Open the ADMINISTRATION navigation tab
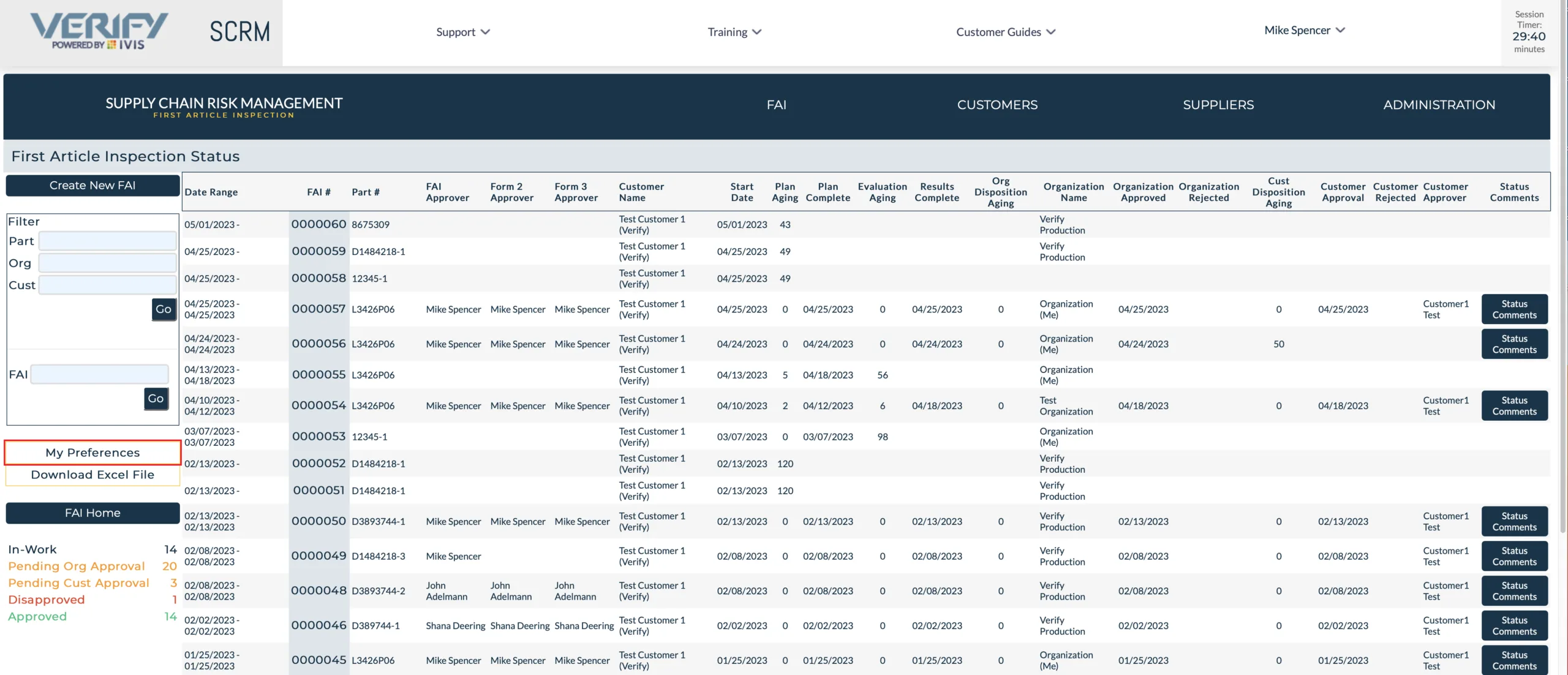1568x675 pixels. click(1439, 105)
